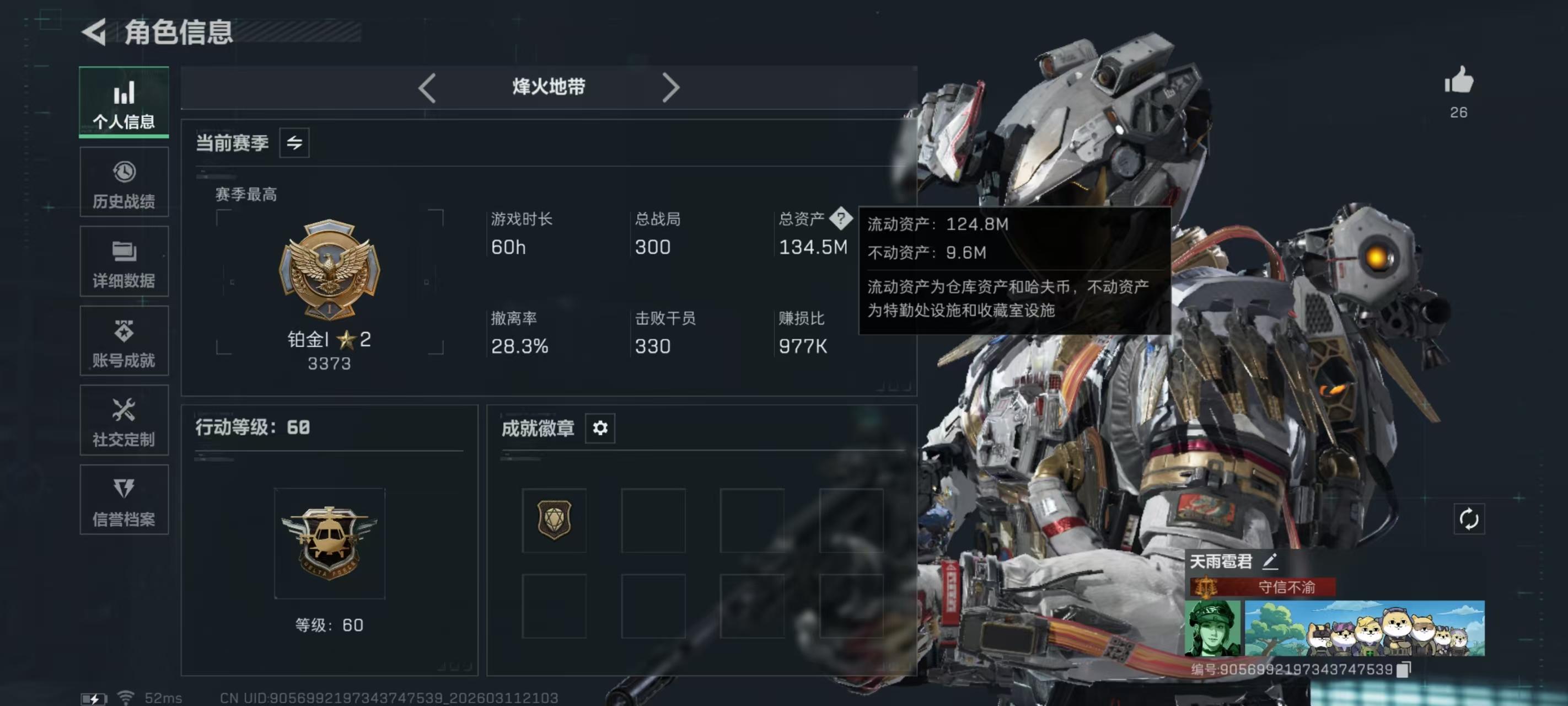Open the 历史战绩 tab

click(124, 182)
